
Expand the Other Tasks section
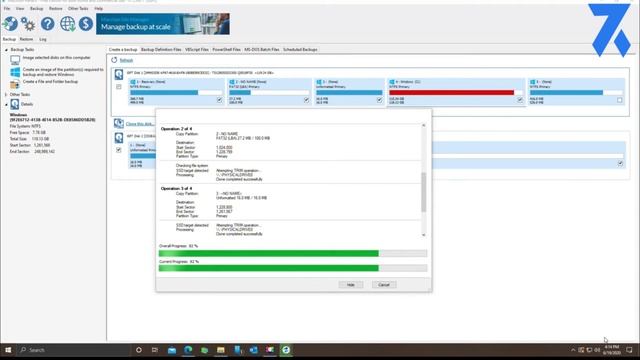click(6, 95)
